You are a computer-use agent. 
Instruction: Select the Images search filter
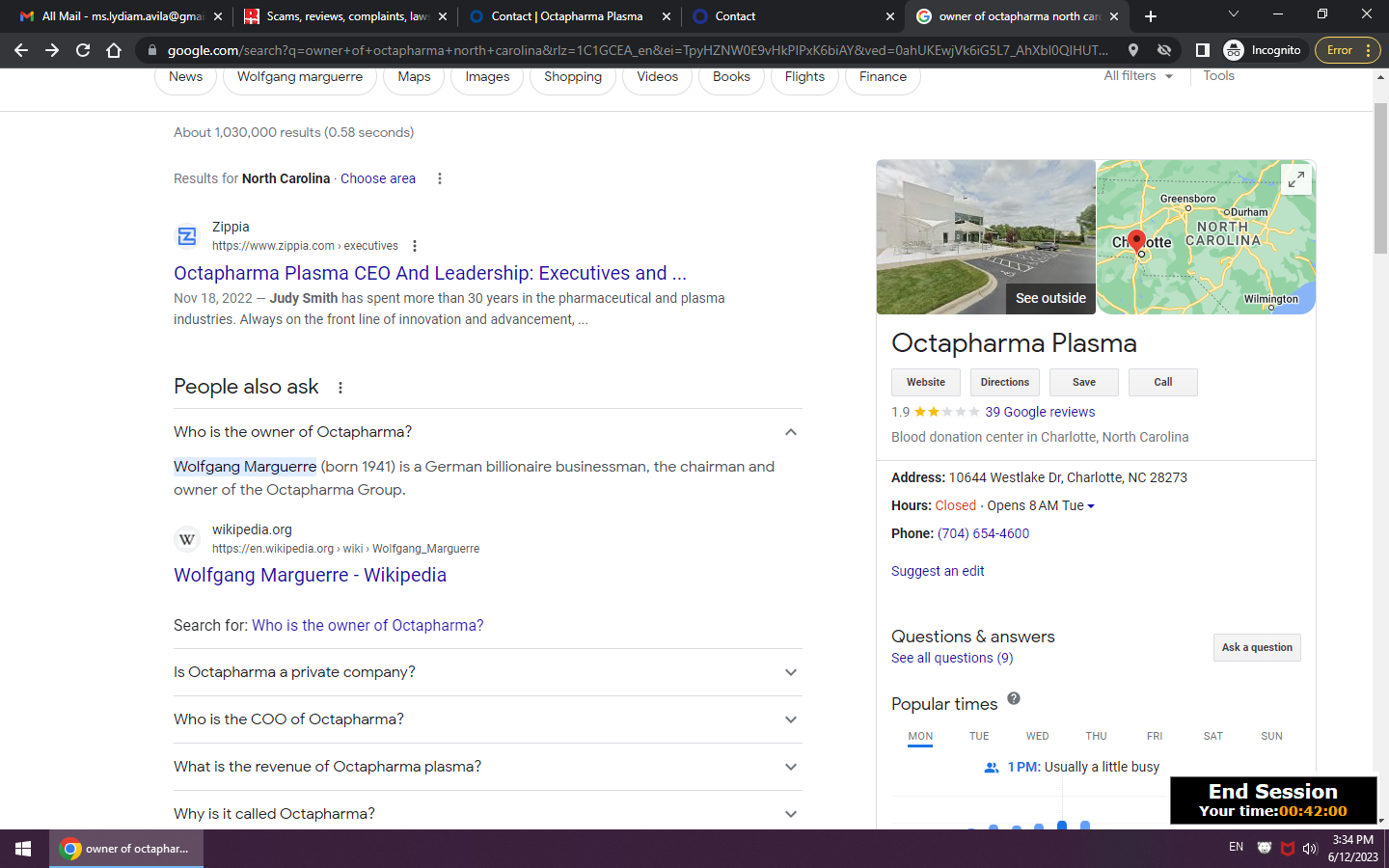[487, 77]
